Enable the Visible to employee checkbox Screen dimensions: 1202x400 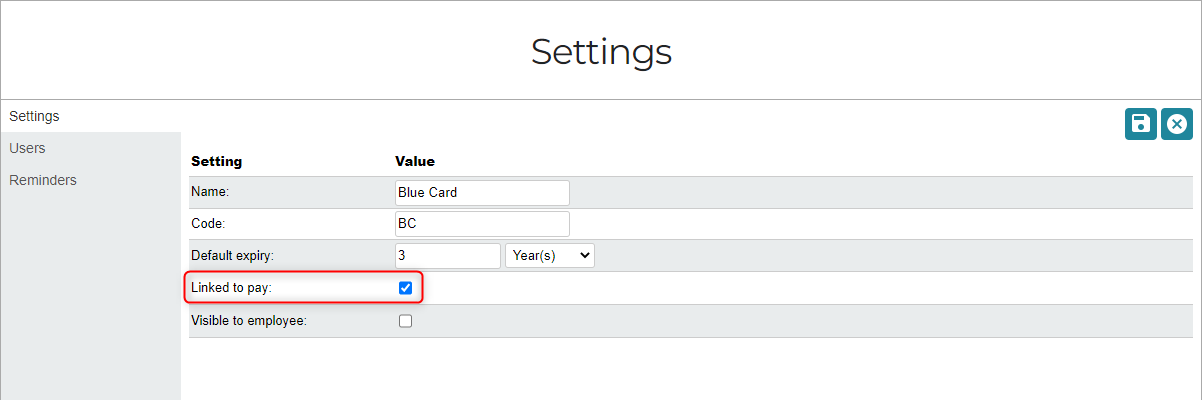click(405, 321)
